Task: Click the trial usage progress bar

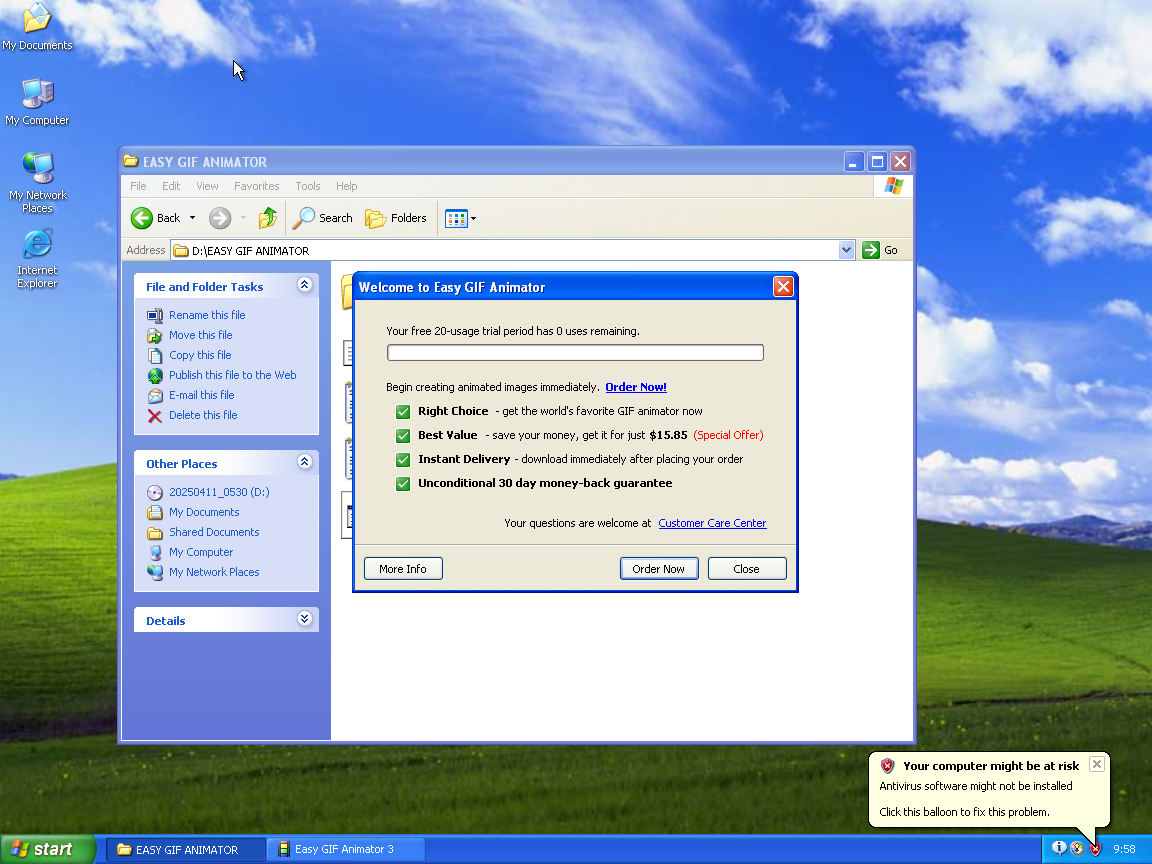Action: [575, 353]
